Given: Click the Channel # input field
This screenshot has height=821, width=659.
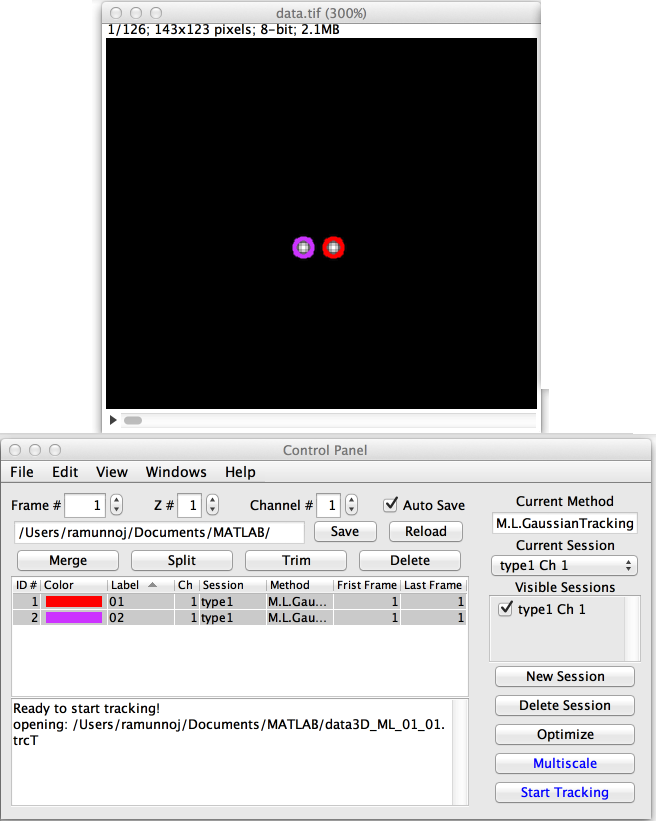Looking at the screenshot, I should pyautogui.click(x=329, y=505).
